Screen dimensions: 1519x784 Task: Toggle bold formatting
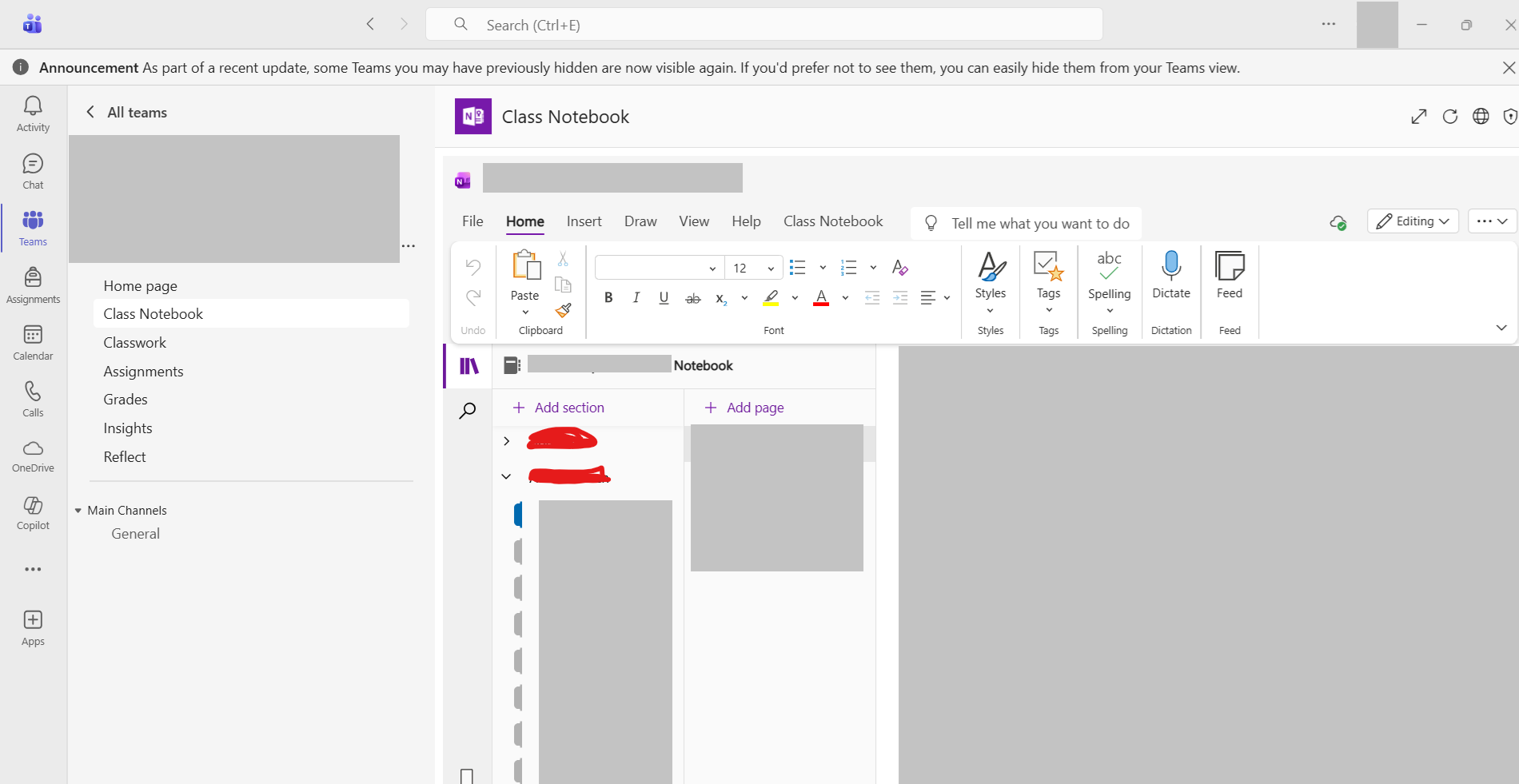(608, 298)
